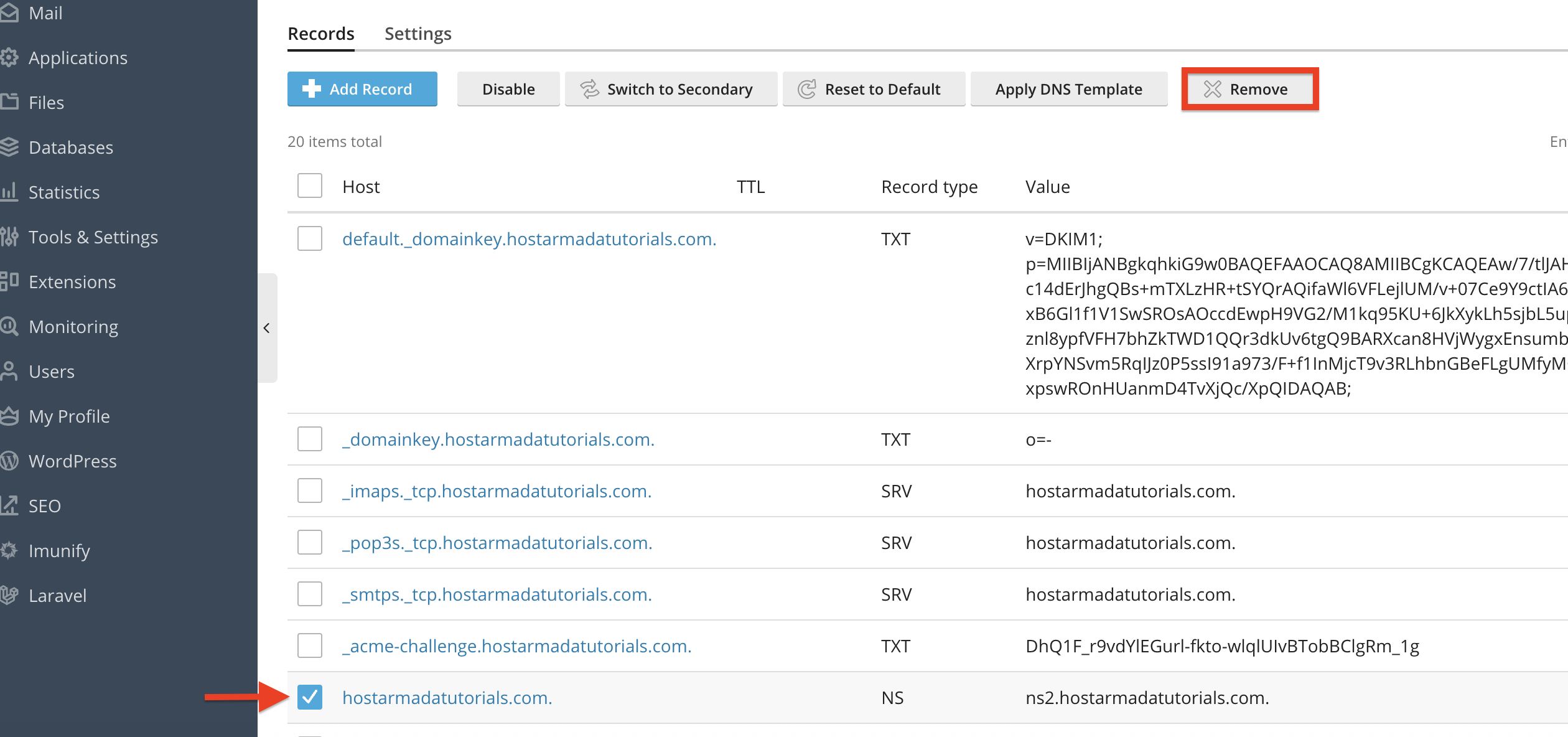The height and width of the screenshot is (737, 1568).
Task: Open Databases stack icon in sidebar
Action: point(9,148)
